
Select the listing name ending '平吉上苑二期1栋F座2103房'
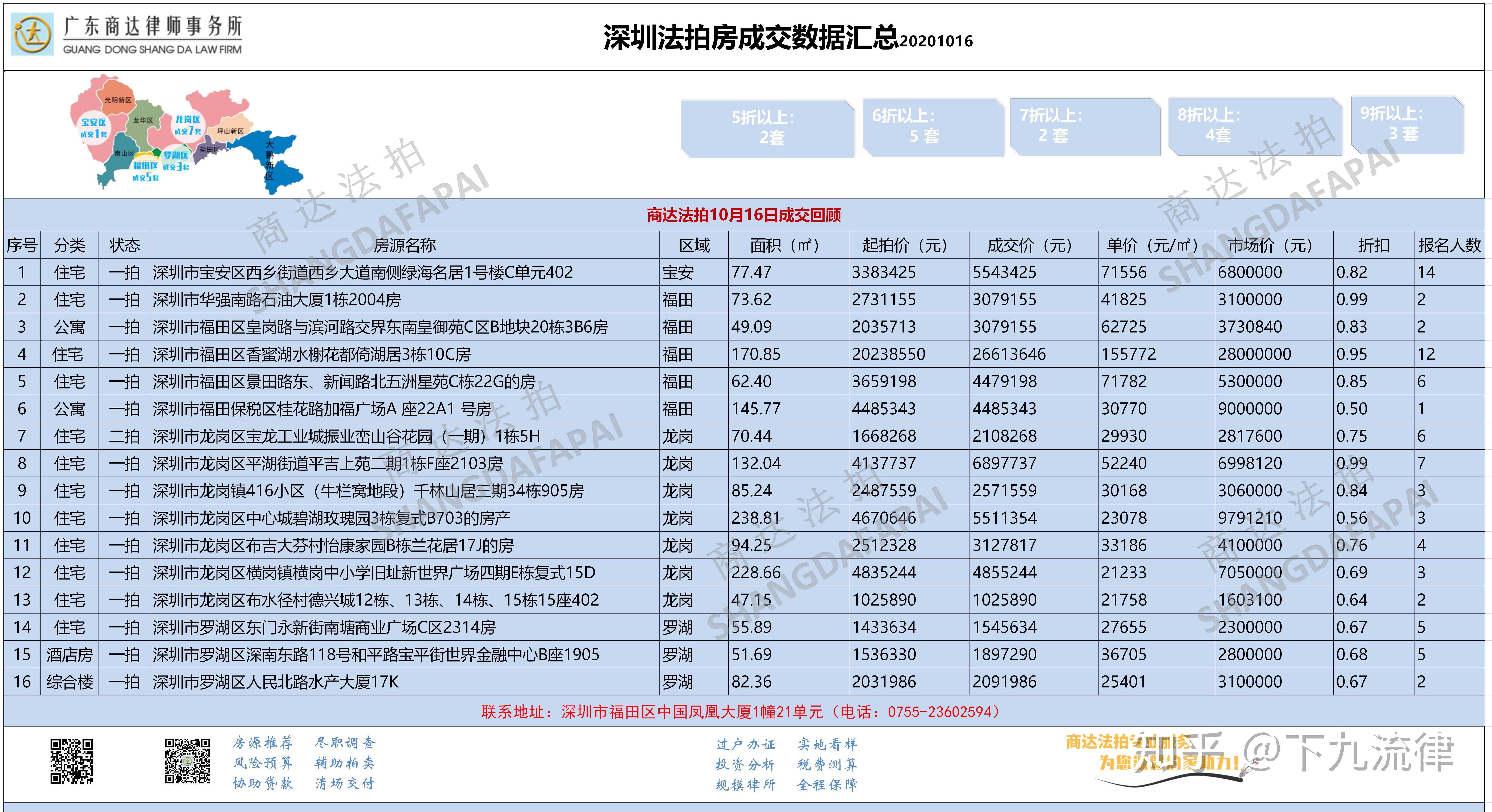click(x=328, y=463)
